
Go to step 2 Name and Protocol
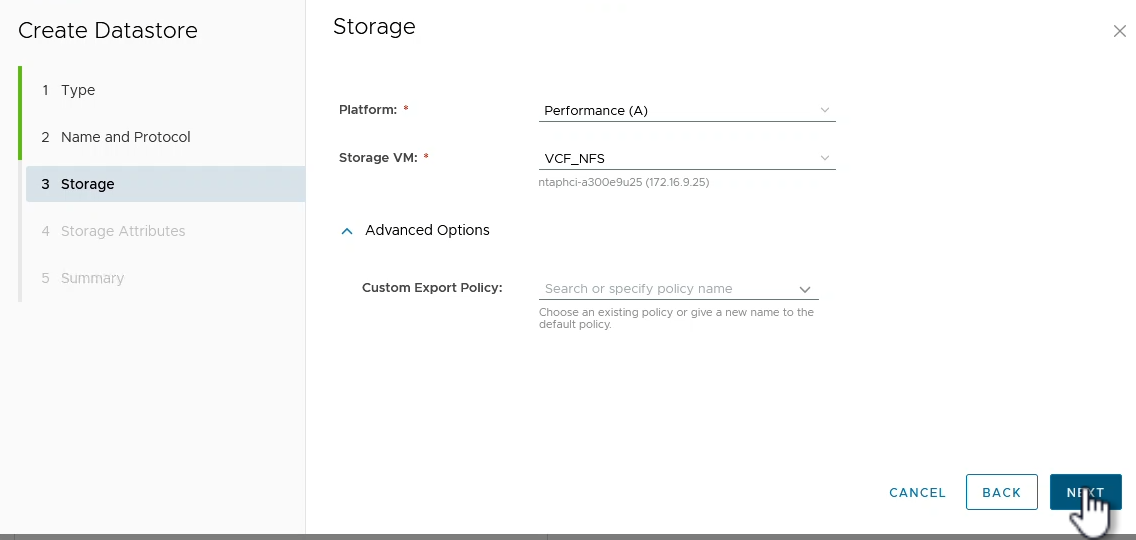tap(125, 137)
